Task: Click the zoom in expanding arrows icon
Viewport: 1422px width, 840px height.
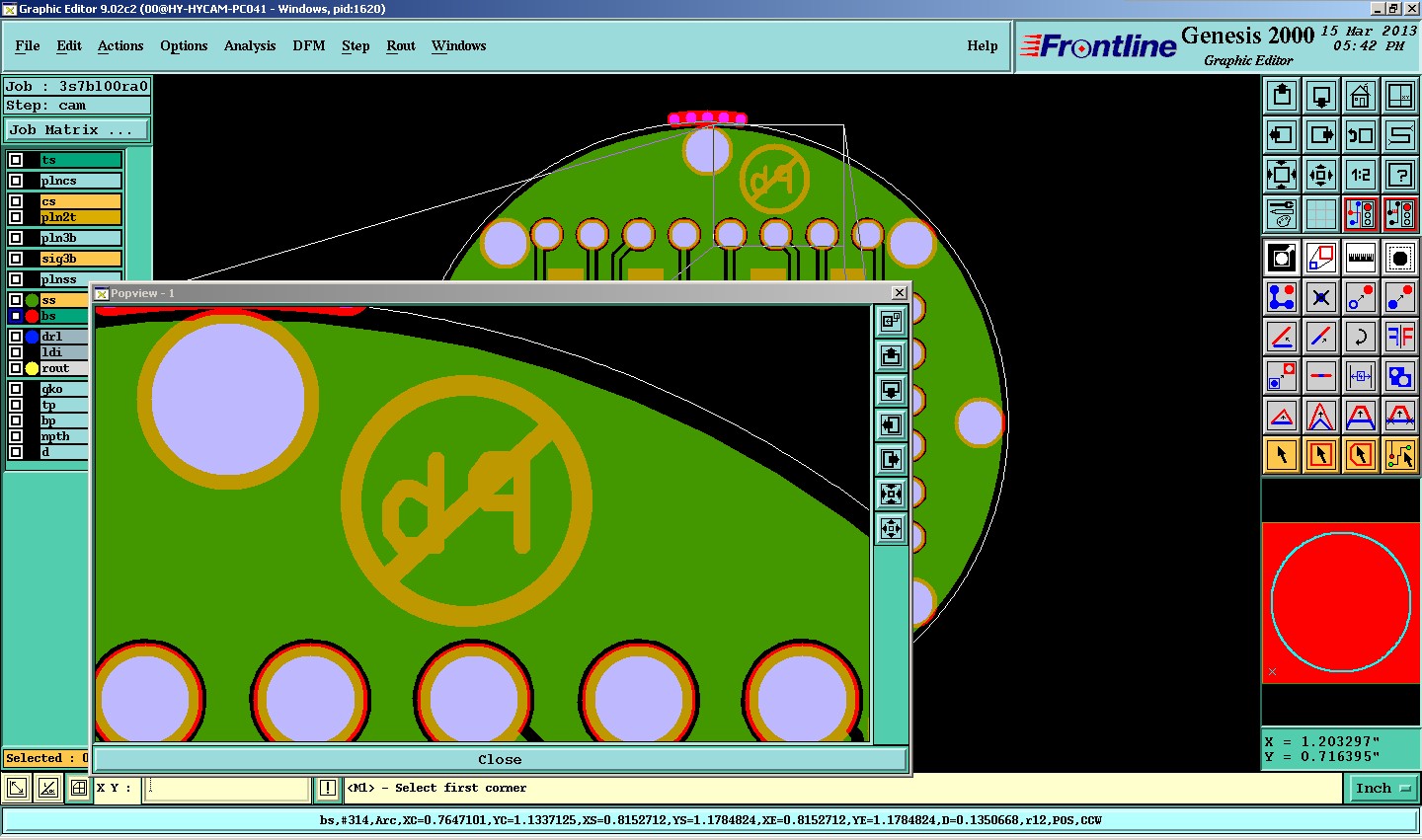Action: tap(1282, 175)
